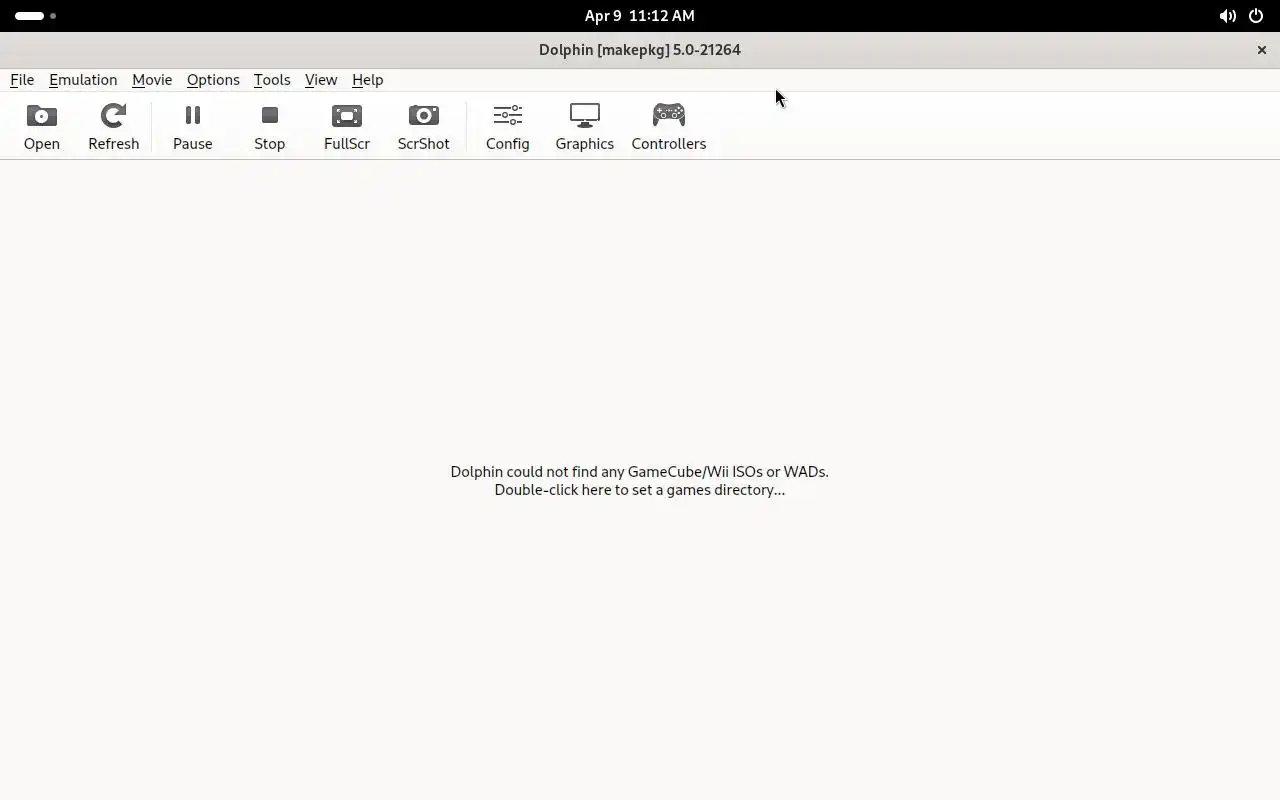Click the Open disc icon
The height and width of the screenshot is (800, 1280).
tap(42, 116)
